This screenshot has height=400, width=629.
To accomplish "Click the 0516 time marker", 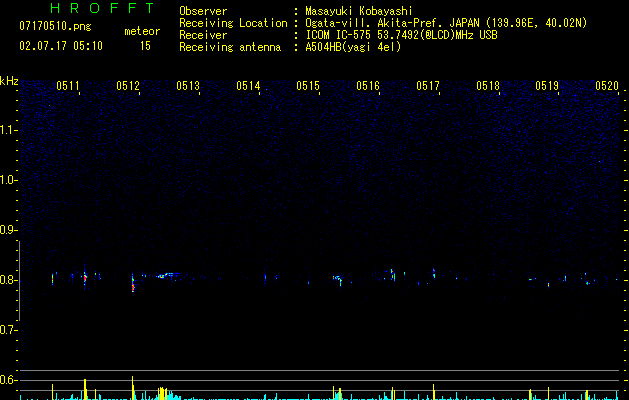I will coord(368,86).
